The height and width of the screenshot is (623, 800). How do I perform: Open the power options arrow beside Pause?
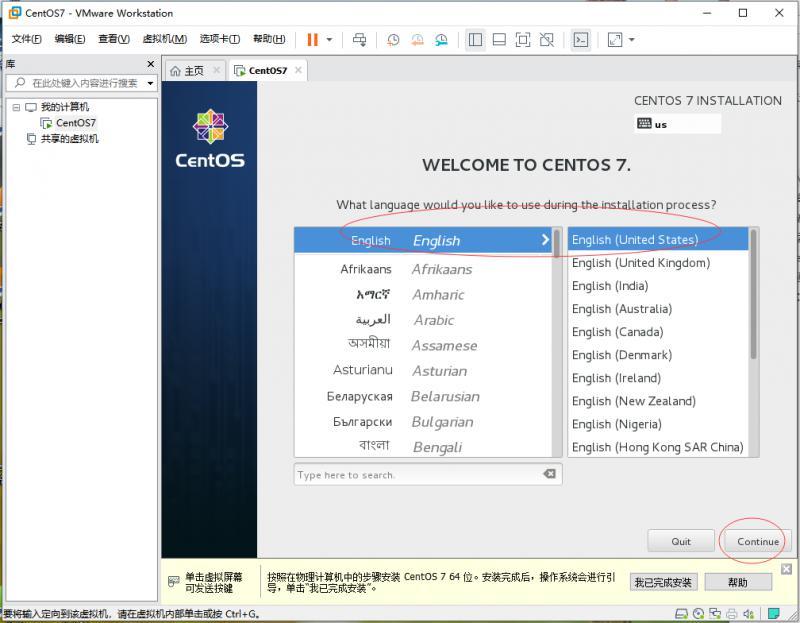click(329, 40)
